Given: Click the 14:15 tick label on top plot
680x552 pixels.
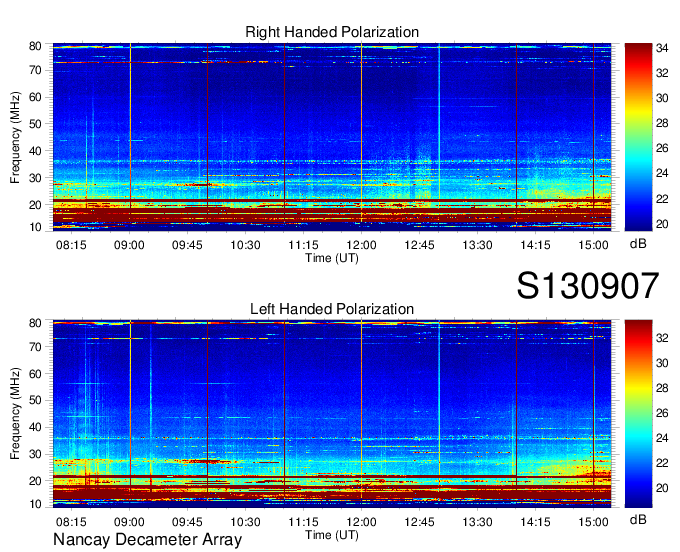Looking at the screenshot, I should coord(535,245).
